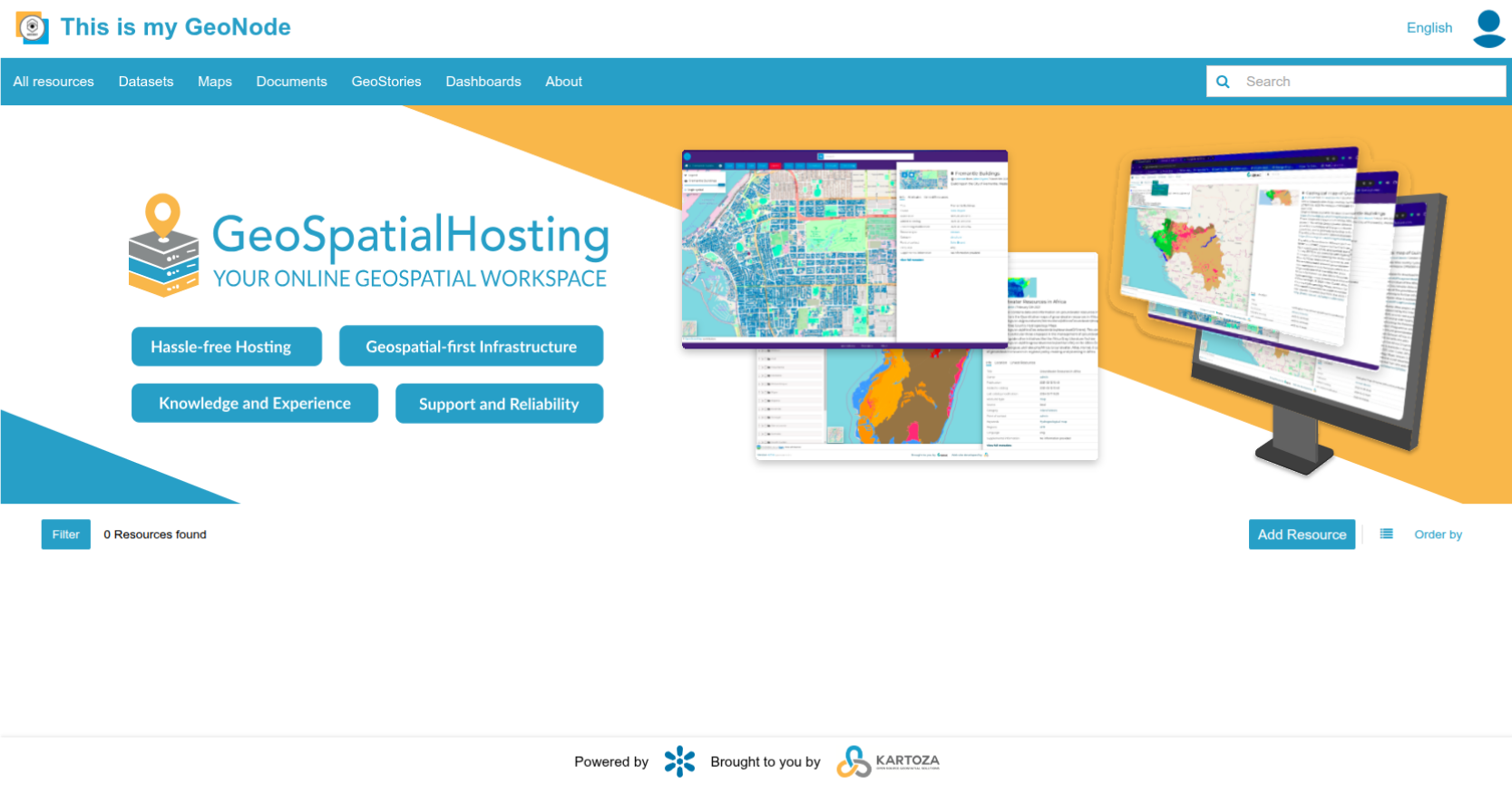Click the GeoNode logo icon in header
Screen dimensions: 1512x785
click(x=32, y=28)
